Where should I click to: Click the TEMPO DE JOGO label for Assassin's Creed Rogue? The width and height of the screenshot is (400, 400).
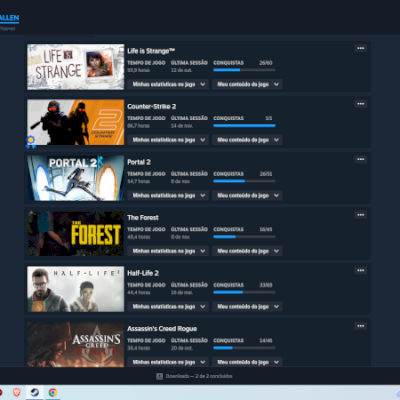[146, 340]
